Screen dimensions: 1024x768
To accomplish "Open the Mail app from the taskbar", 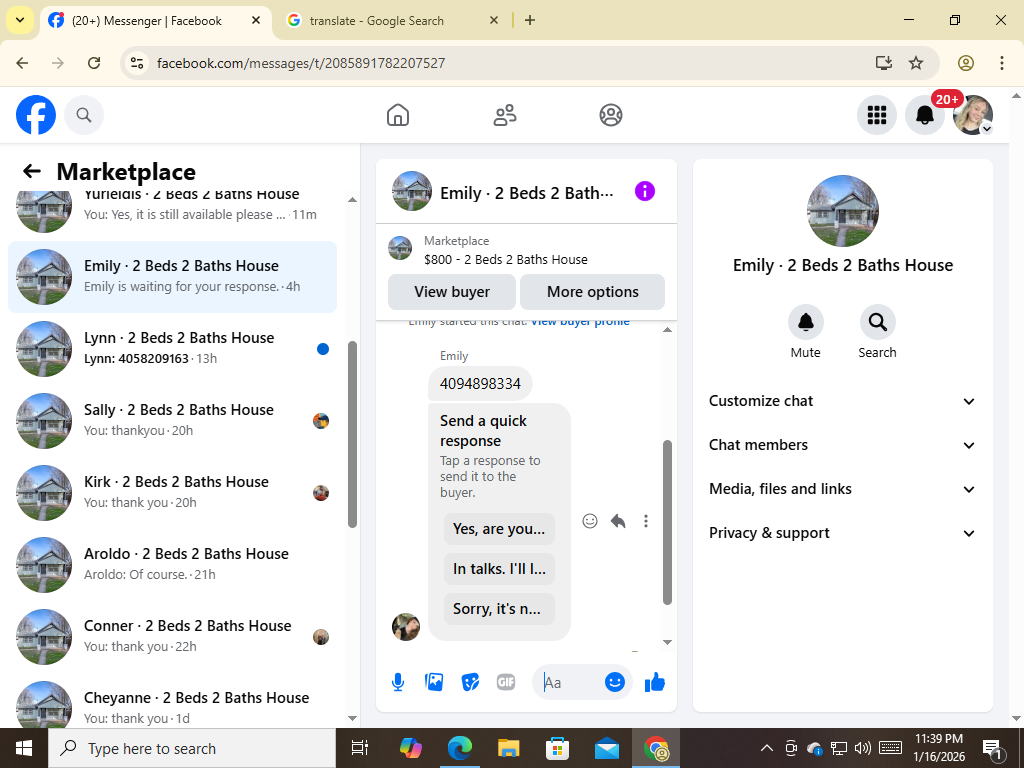I will pos(607,748).
